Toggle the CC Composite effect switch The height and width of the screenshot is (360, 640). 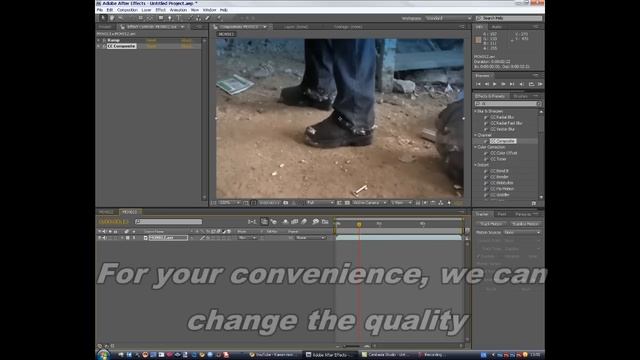coord(104,46)
